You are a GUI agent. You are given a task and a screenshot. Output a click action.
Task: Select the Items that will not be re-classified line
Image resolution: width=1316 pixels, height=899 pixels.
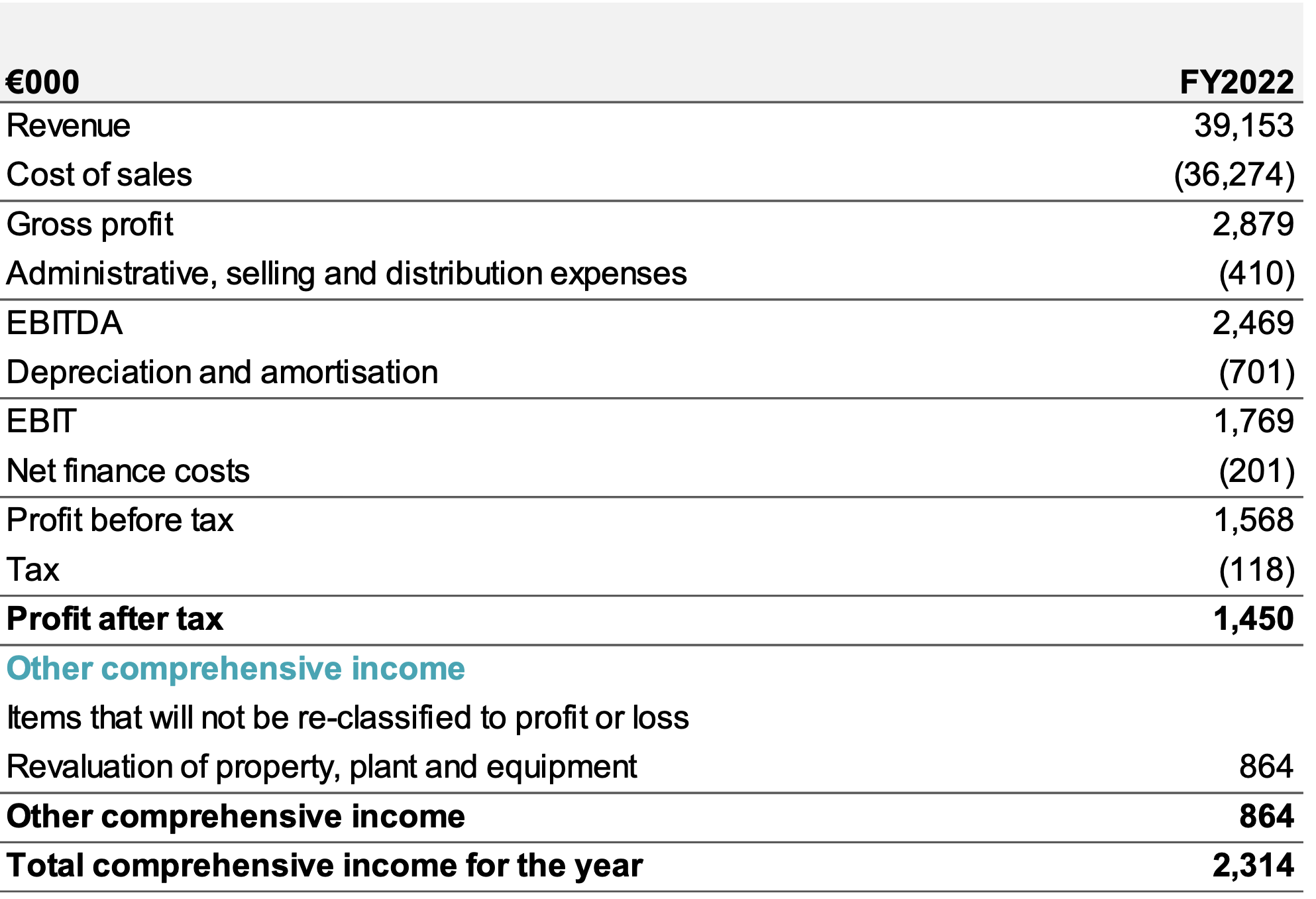pyautogui.click(x=347, y=718)
